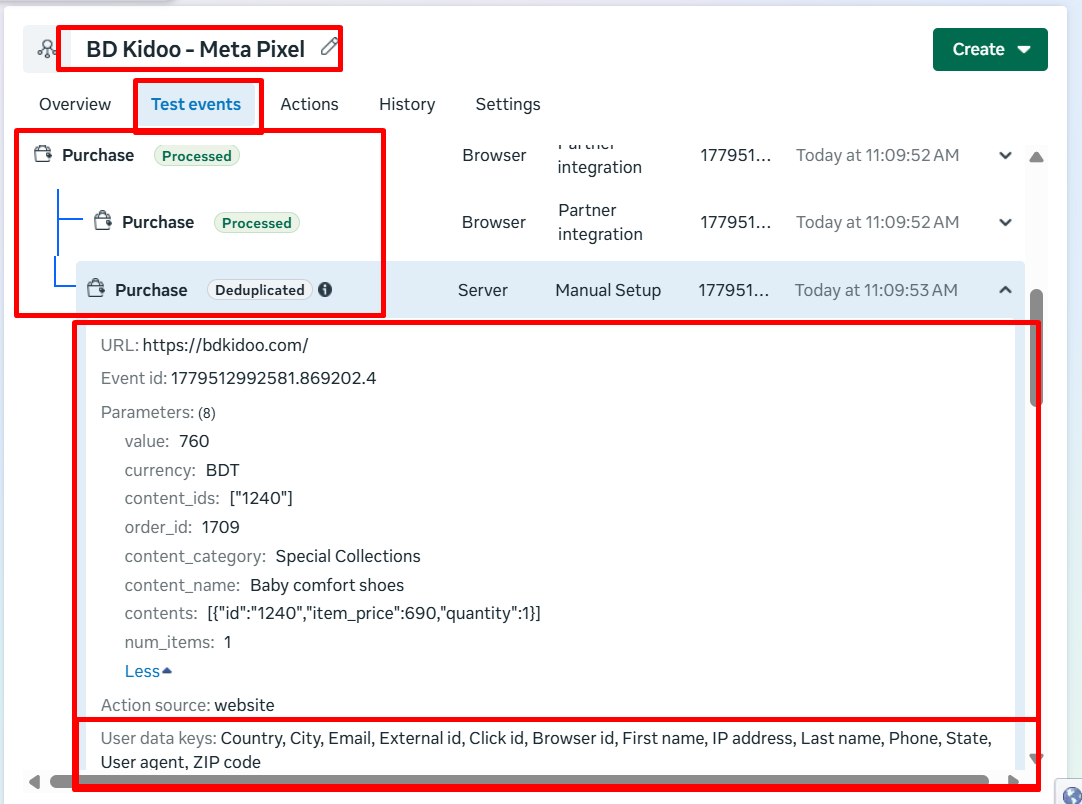Image resolution: width=1082 pixels, height=804 pixels.
Task: Click Manual Setup cell
Action: [608, 290]
